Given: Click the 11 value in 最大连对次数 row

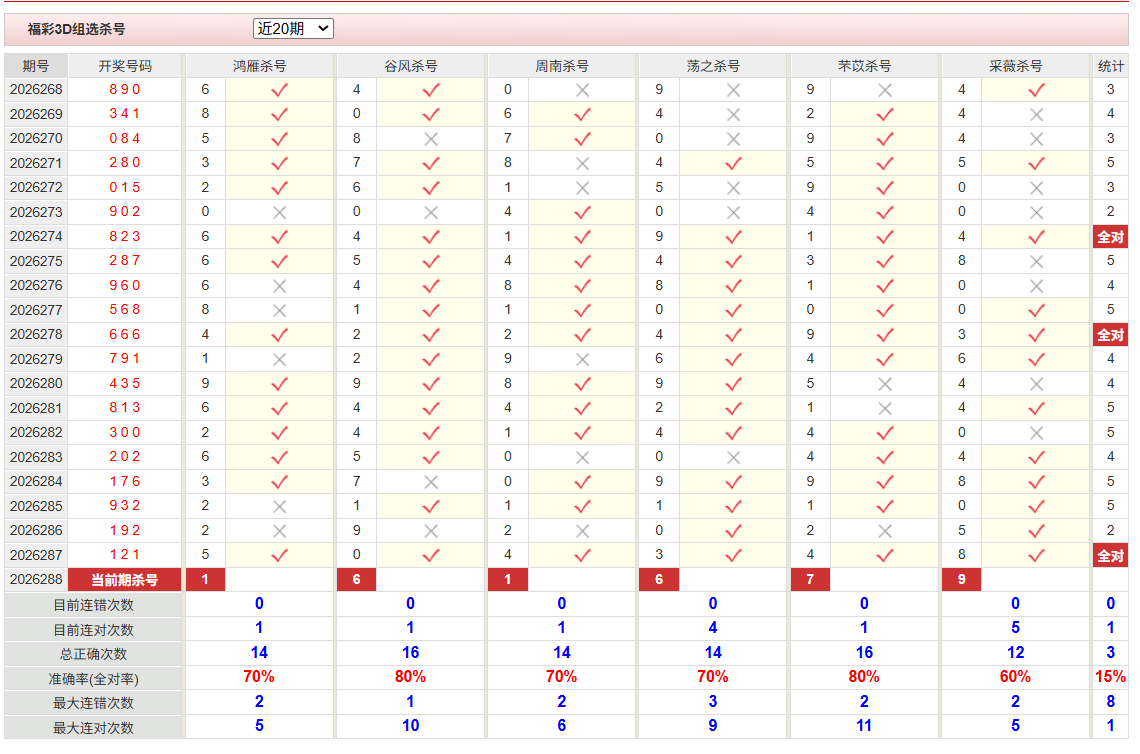Looking at the screenshot, I should [864, 726].
